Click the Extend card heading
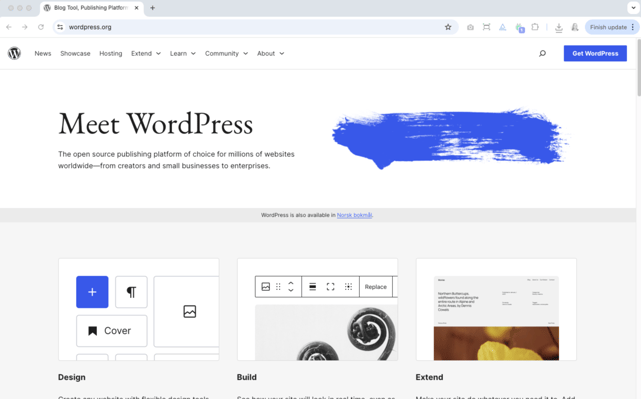 tap(429, 377)
